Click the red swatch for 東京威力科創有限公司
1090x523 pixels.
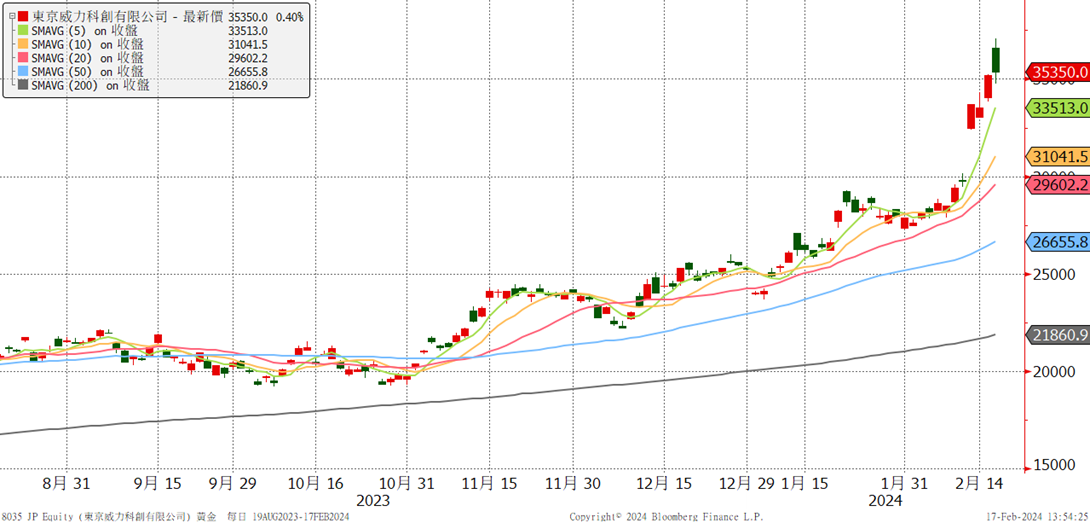[24, 16]
